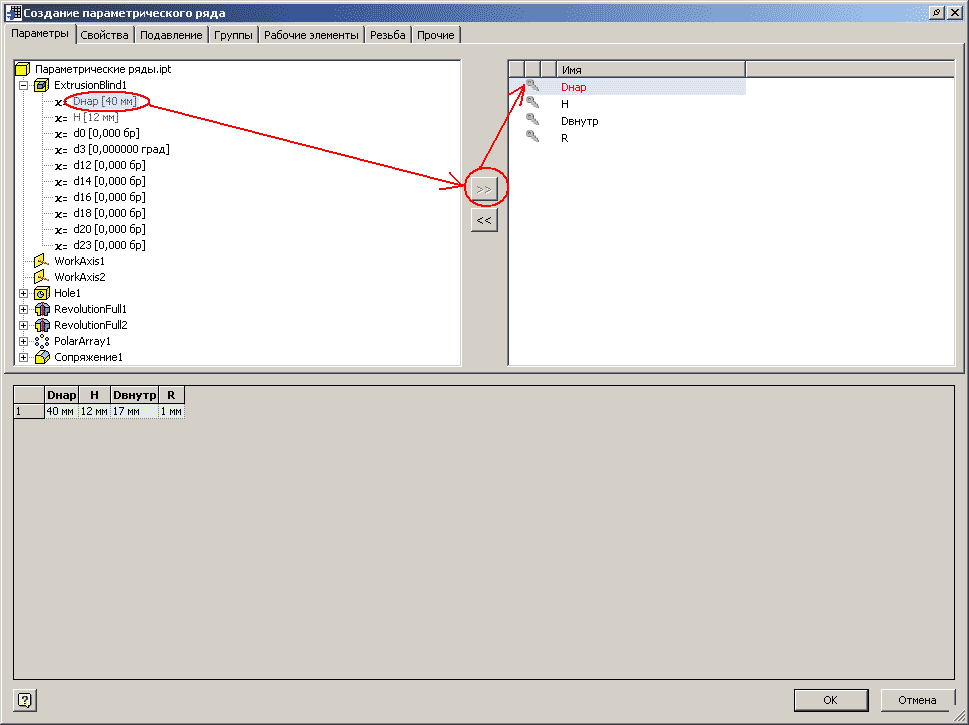Click the part icon next to Параметрические ряды.ipt
Image resolution: width=969 pixels, height=725 pixels.
coord(22,69)
